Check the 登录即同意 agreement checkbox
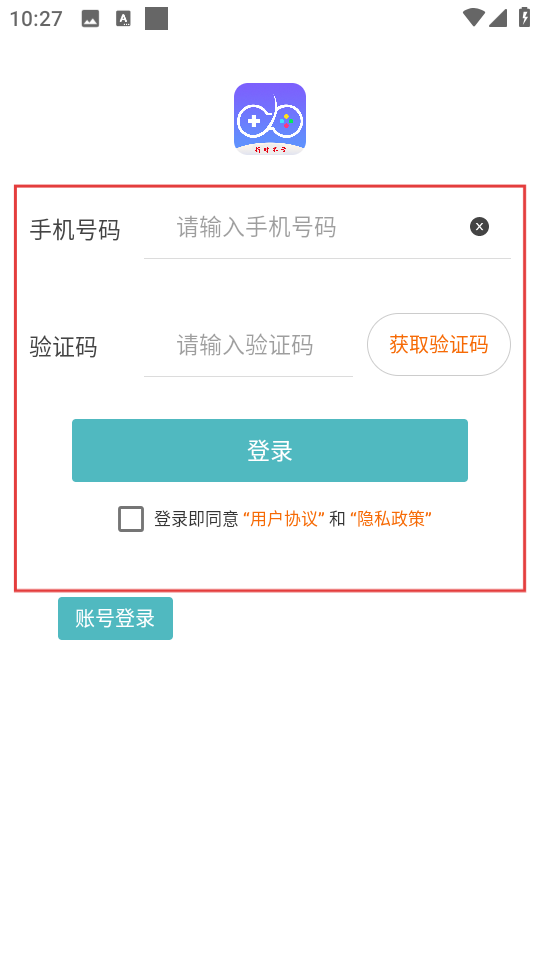 pyautogui.click(x=131, y=519)
